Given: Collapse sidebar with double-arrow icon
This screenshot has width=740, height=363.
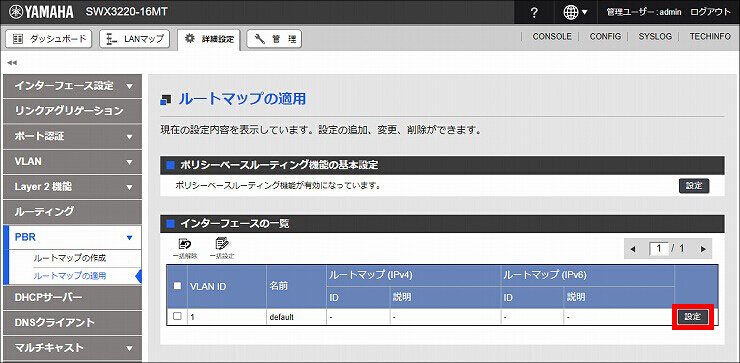Looking at the screenshot, I should 12,63.
